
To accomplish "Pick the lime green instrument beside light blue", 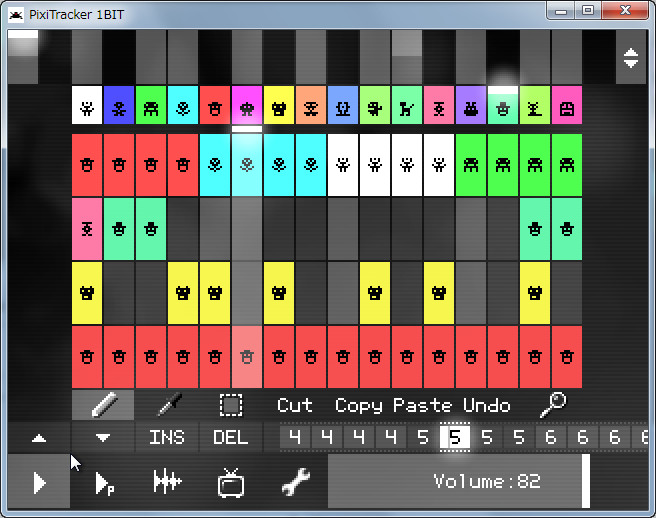I will pyautogui.click(x=375, y=105).
